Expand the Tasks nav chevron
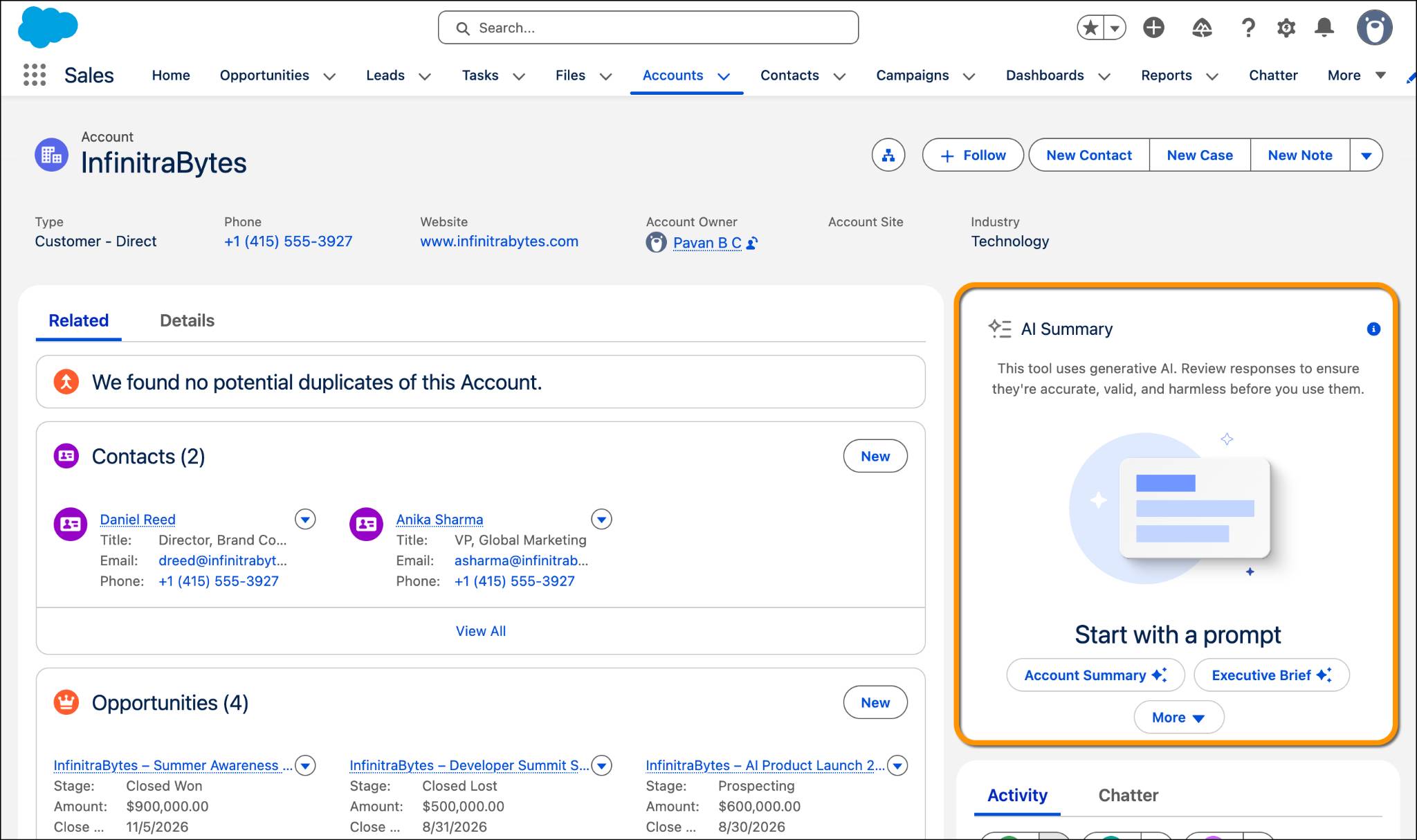Image resolution: width=1417 pixels, height=840 pixels. [x=518, y=76]
